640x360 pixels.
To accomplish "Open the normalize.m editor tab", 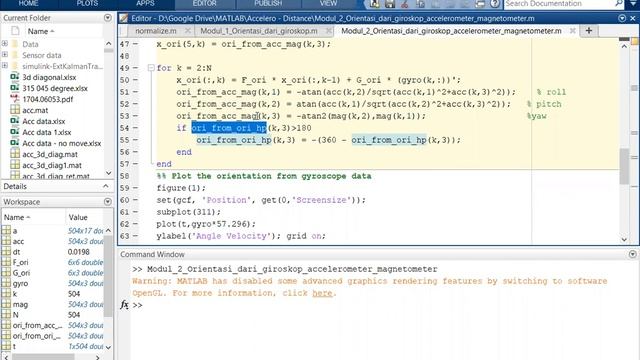I will (156, 31).
